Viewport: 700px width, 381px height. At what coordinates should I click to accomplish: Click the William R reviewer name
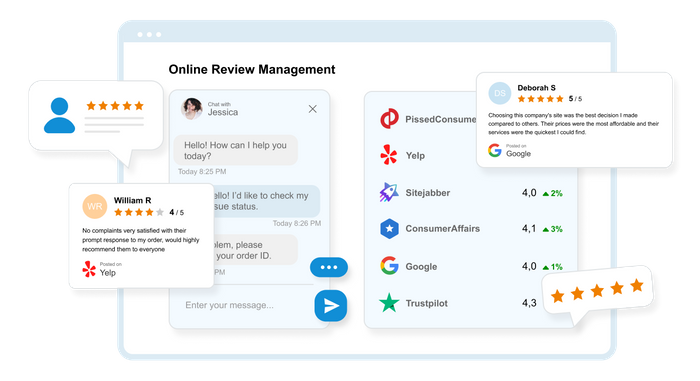pos(133,200)
